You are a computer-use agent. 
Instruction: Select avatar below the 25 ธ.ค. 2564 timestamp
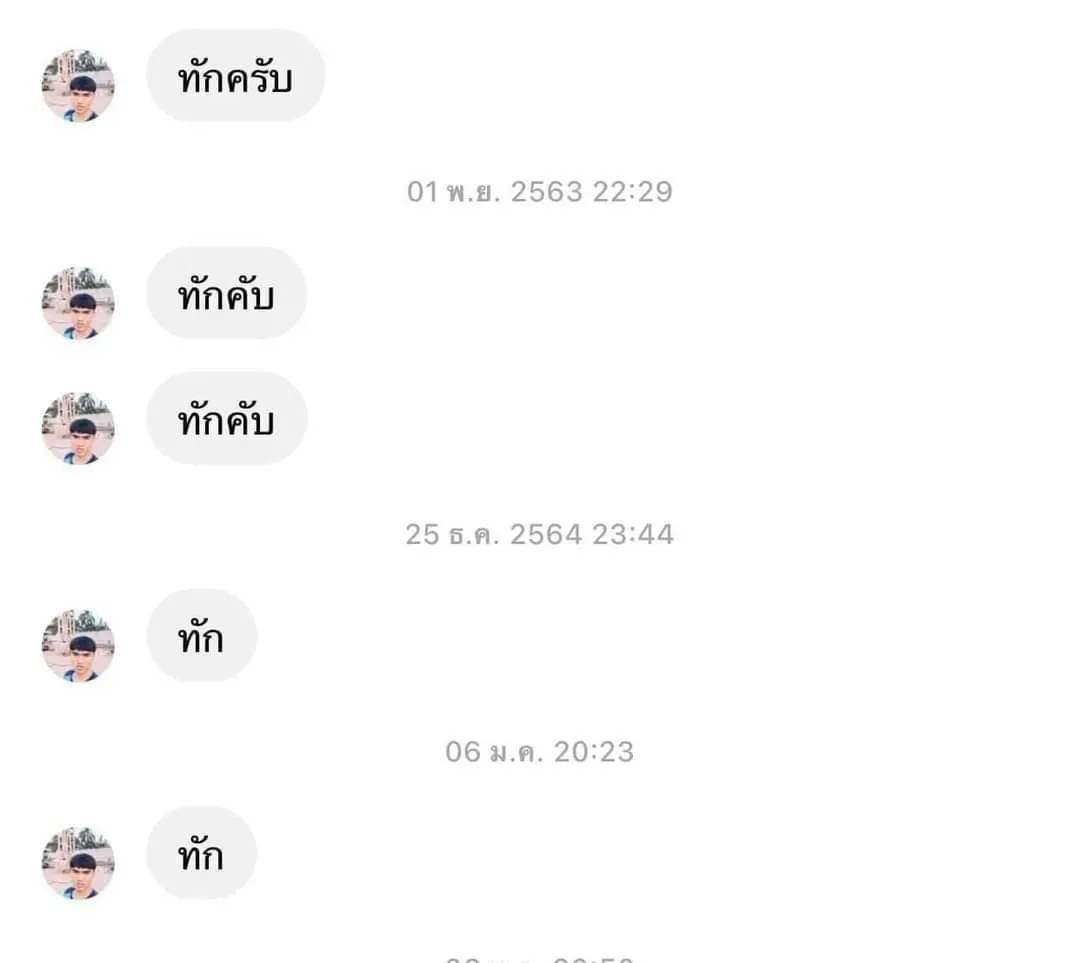click(78, 646)
